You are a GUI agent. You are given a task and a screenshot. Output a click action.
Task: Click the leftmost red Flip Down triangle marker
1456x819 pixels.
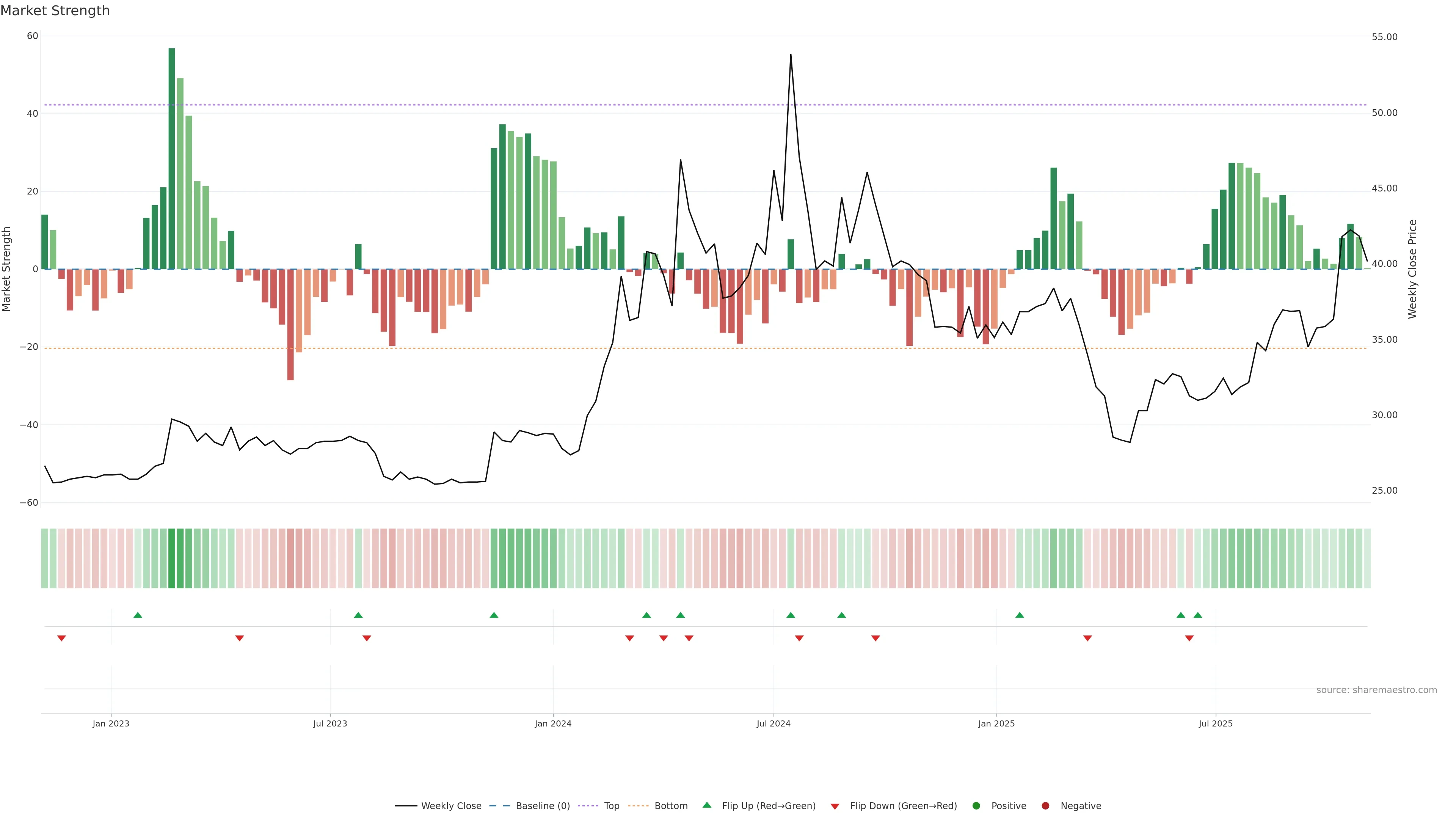61,638
